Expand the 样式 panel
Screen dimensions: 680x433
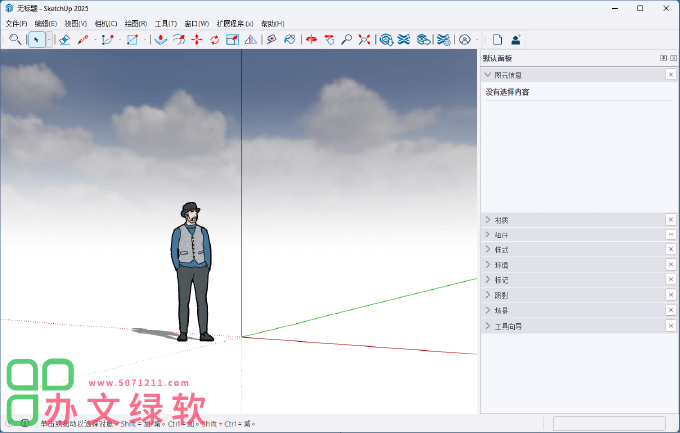[488, 249]
